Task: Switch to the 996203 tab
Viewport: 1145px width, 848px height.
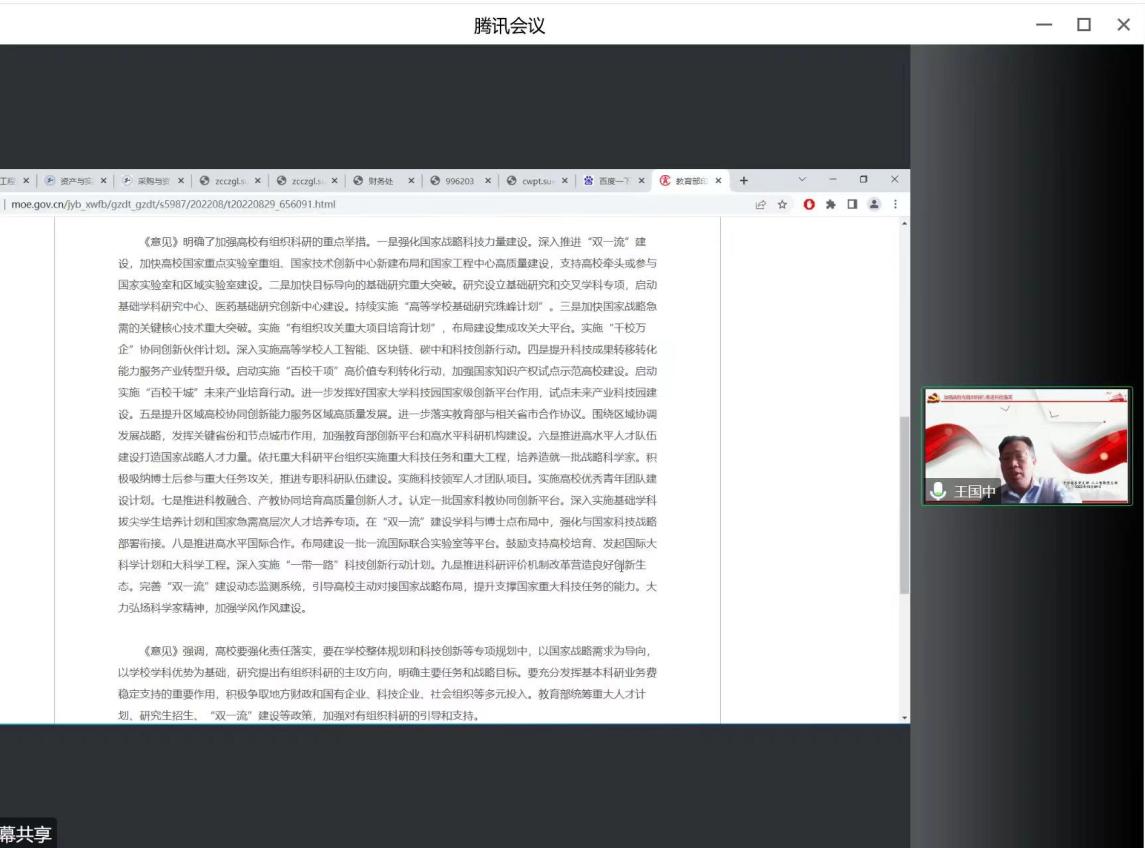Action: click(x=458, y=181)
